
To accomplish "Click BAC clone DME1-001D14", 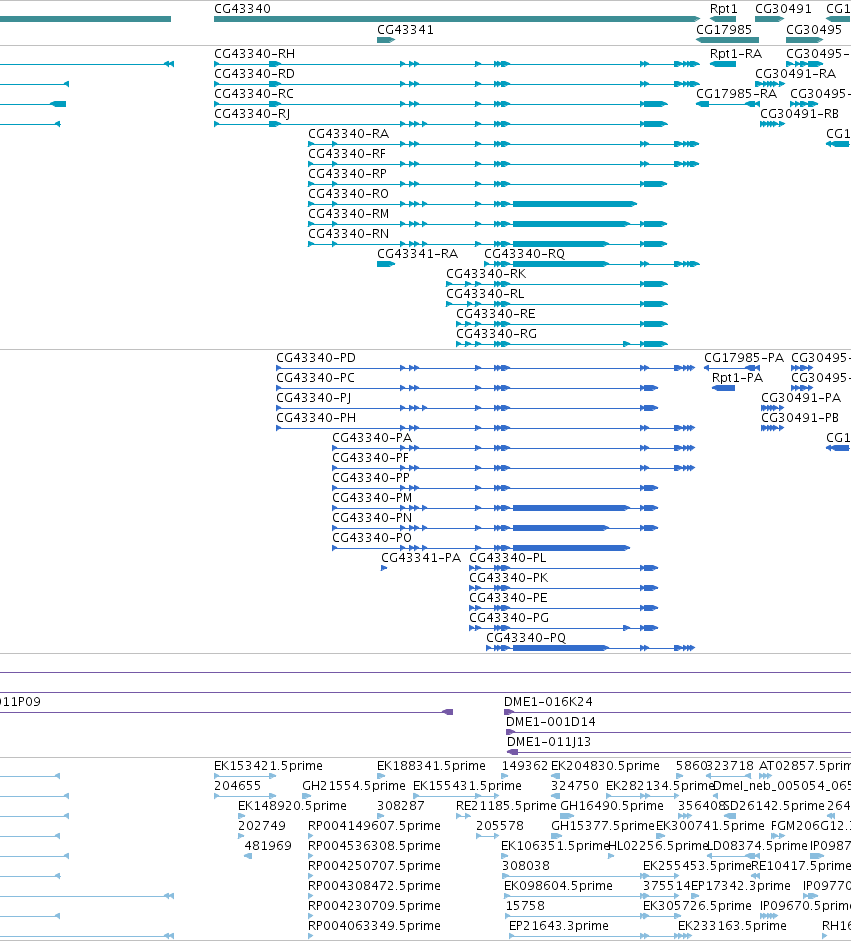I will click(550, 722).
